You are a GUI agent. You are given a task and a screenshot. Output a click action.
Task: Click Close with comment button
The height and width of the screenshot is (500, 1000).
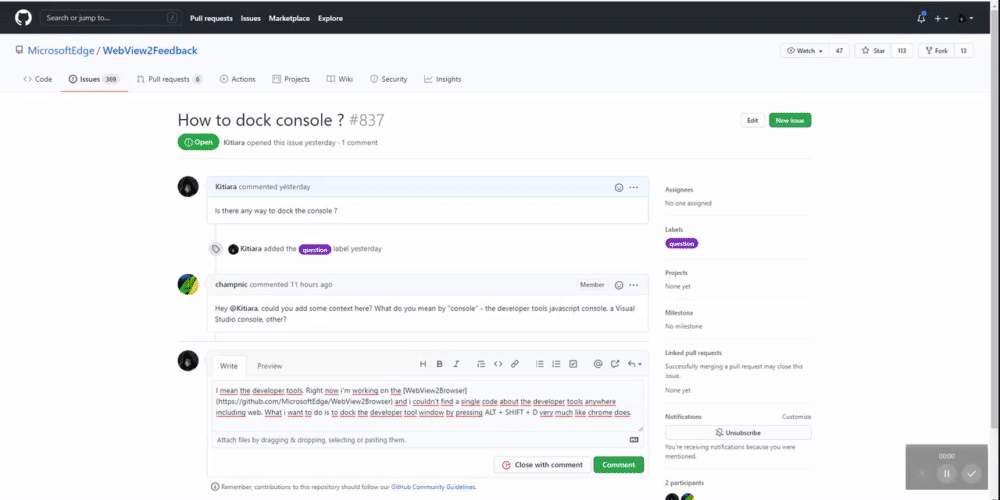[541, 465]
